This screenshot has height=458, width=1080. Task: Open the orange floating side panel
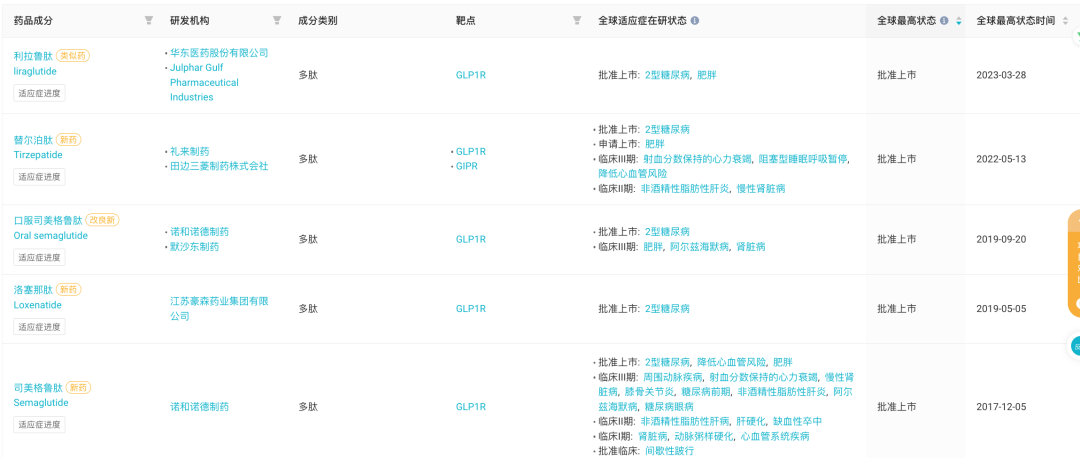(x=1074, y=263)
